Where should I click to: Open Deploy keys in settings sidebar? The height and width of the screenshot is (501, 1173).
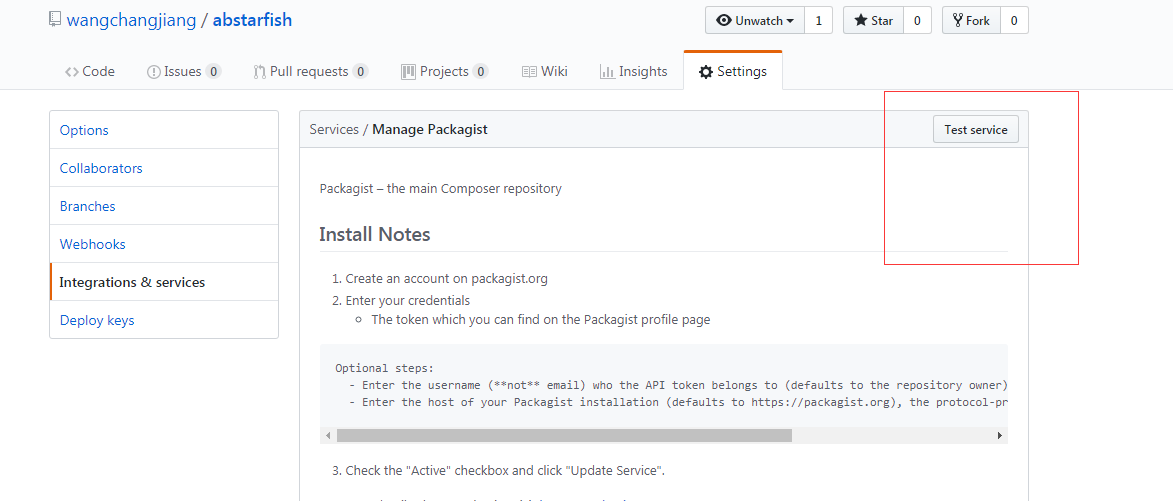pyautogui.click(x=164, y=320)
